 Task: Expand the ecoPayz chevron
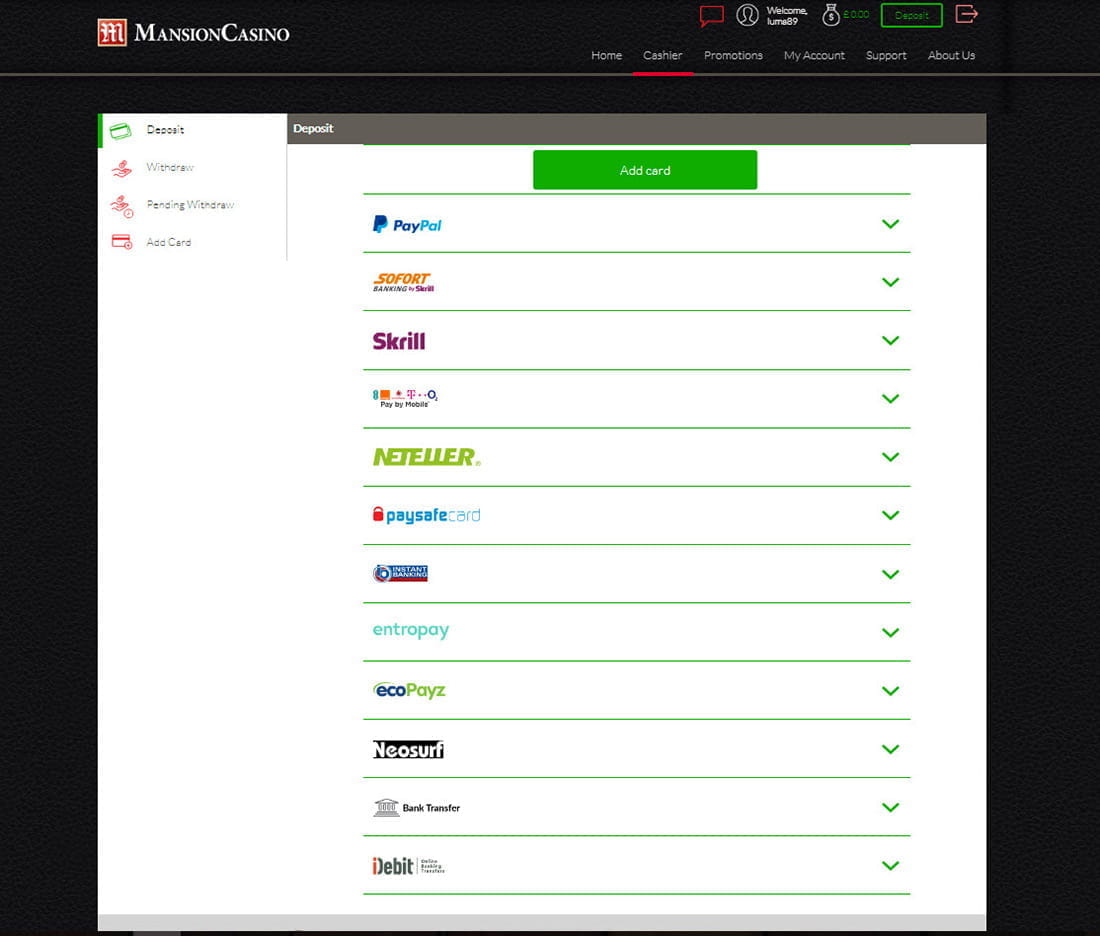coord(890,691)
